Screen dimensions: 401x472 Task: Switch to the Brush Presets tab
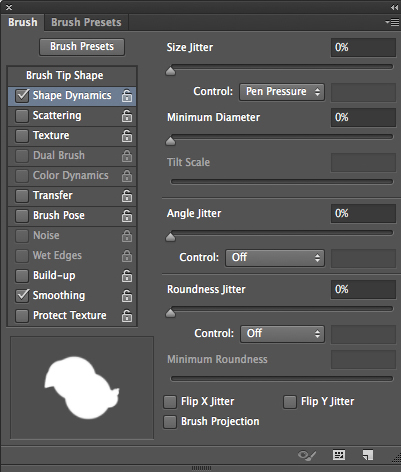coord(86,22)
